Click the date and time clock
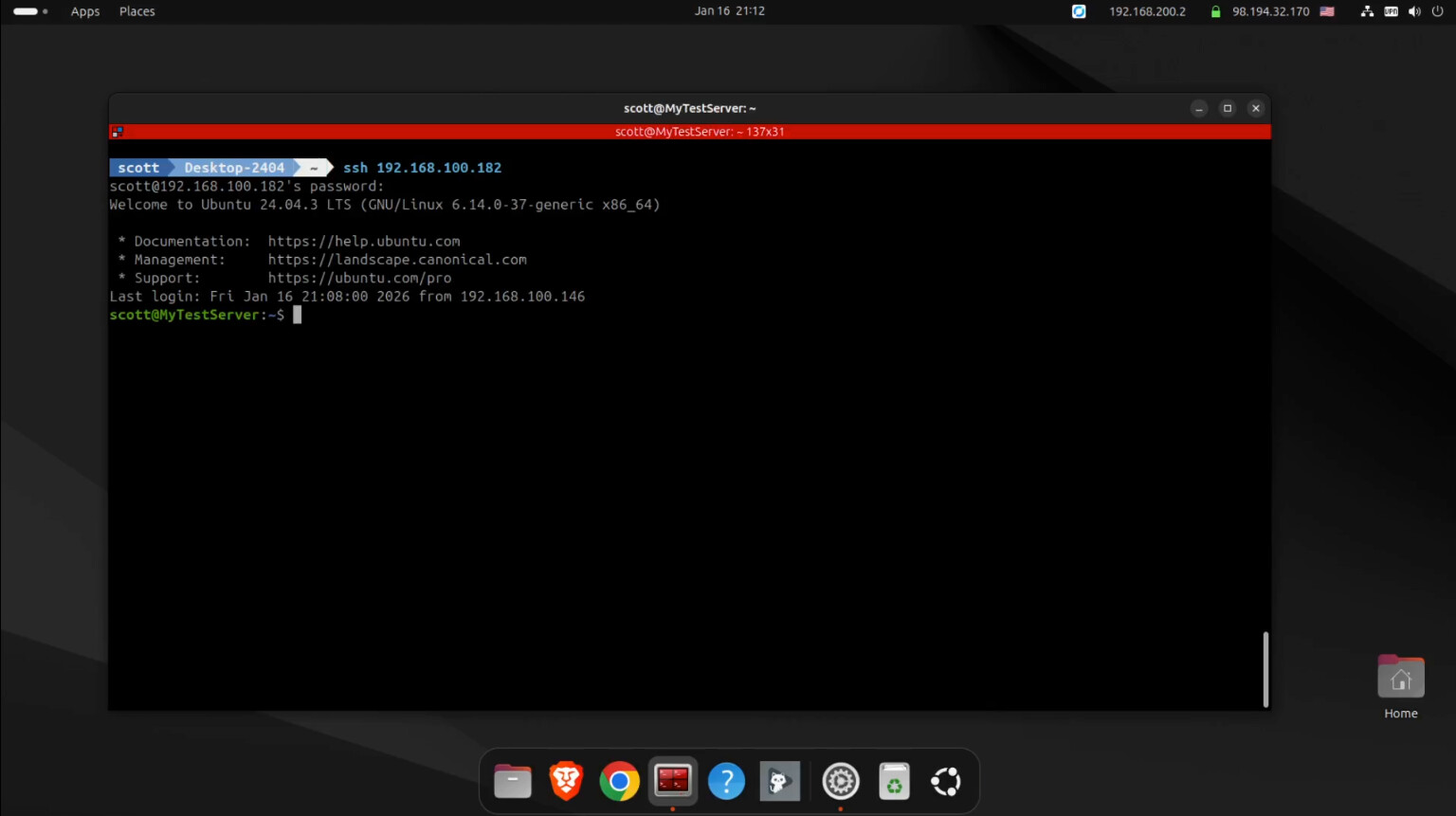Screen dimensions: 1456x816 [729, 11]
